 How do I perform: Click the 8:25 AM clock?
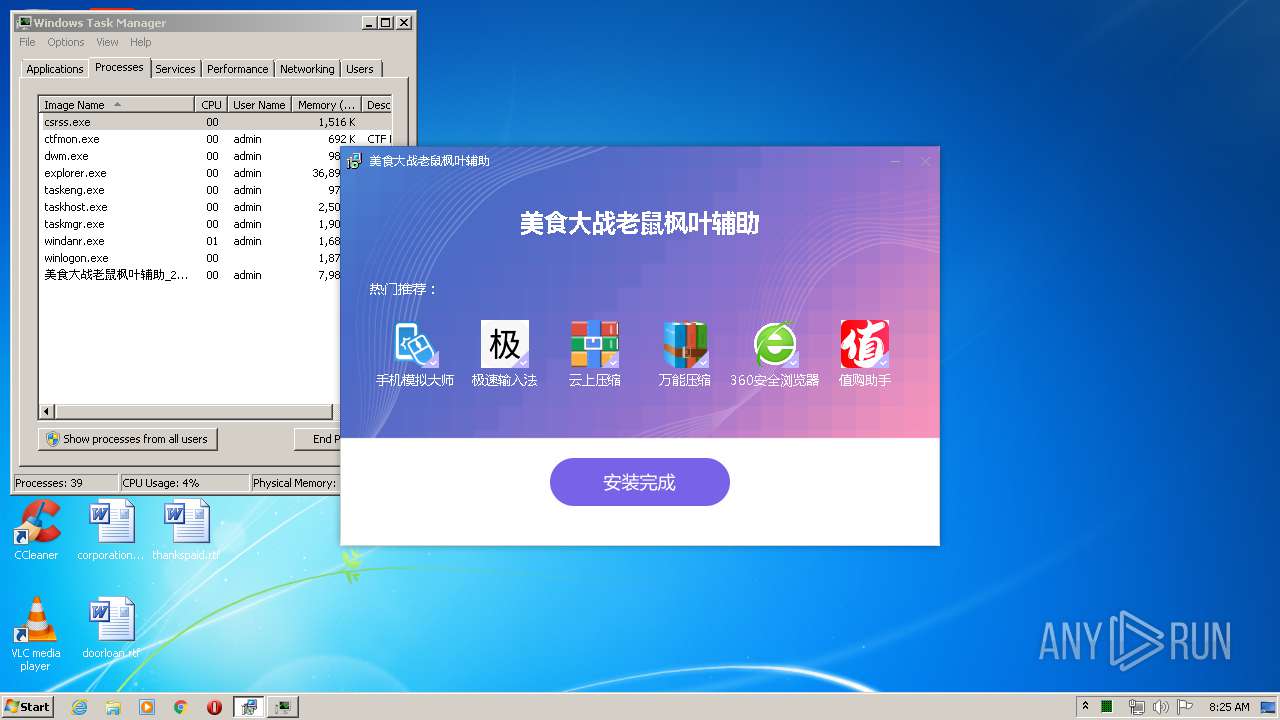pyautogui.click(x=1229, y=706)
